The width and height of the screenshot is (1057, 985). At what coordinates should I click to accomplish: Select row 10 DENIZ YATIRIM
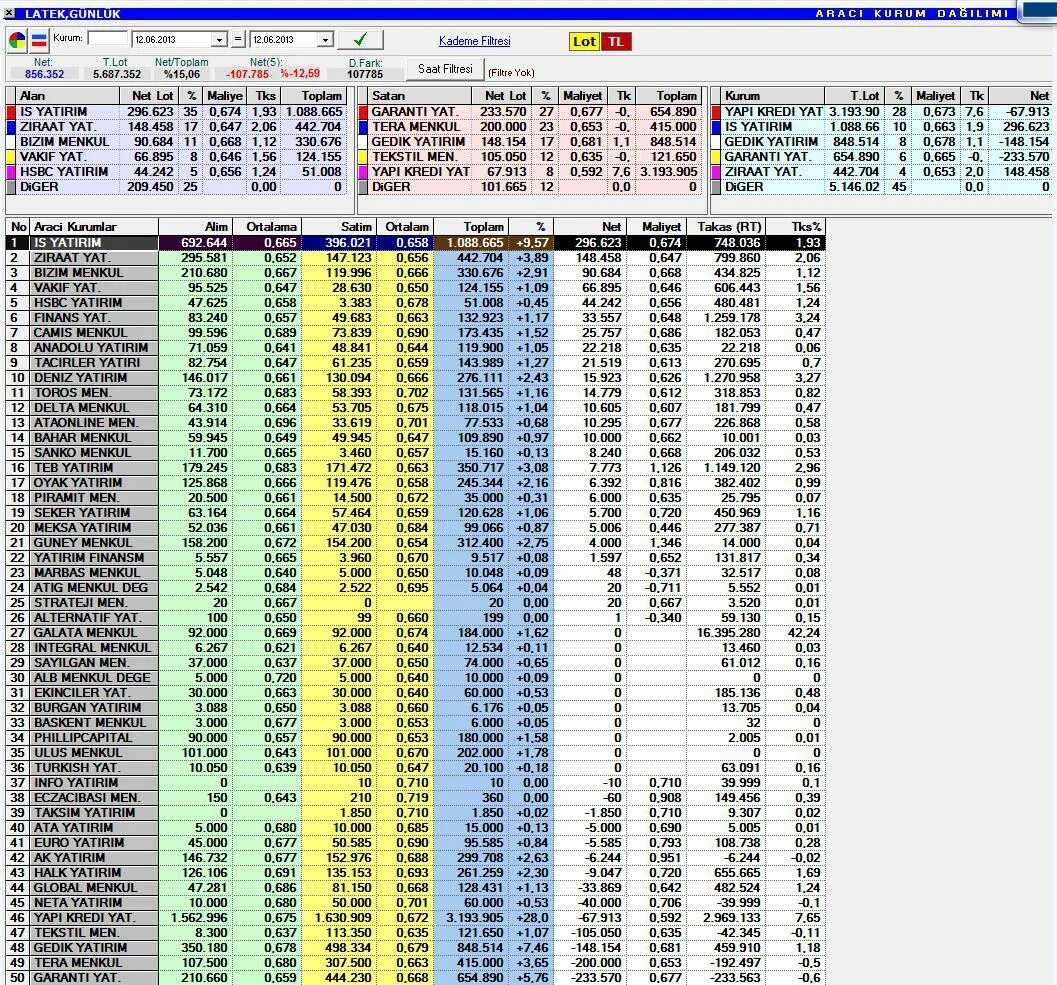415,378
